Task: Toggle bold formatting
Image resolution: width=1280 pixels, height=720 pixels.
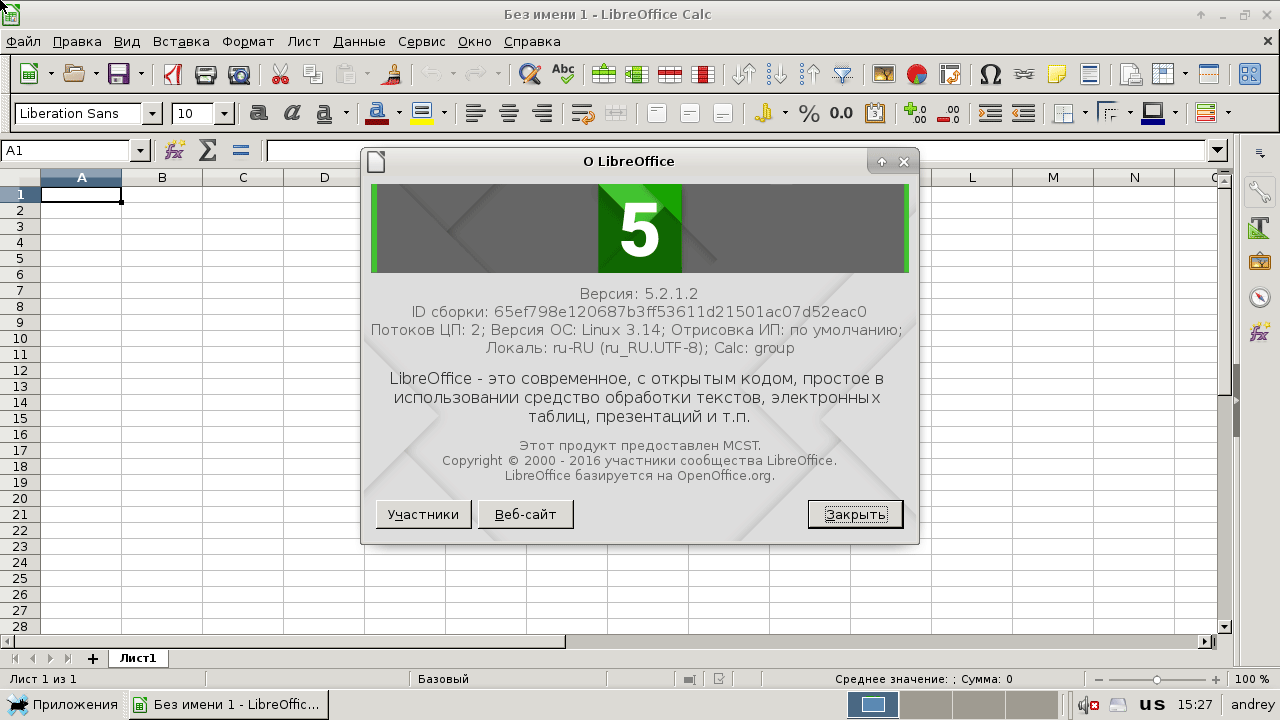Action: (258, 113)
